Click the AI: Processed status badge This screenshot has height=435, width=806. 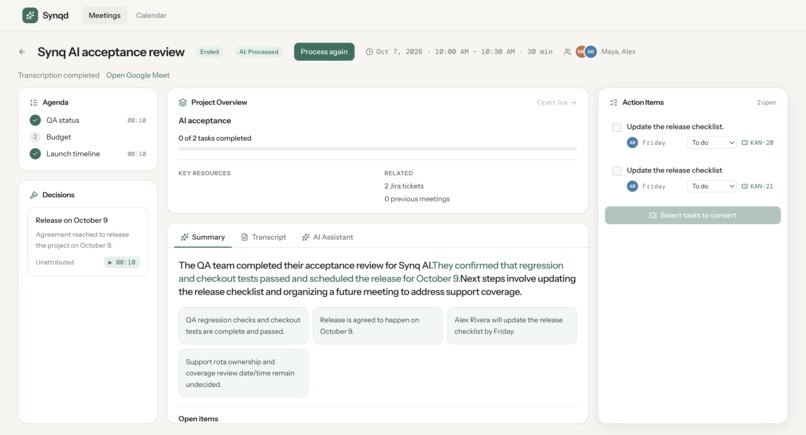point(259,51)
